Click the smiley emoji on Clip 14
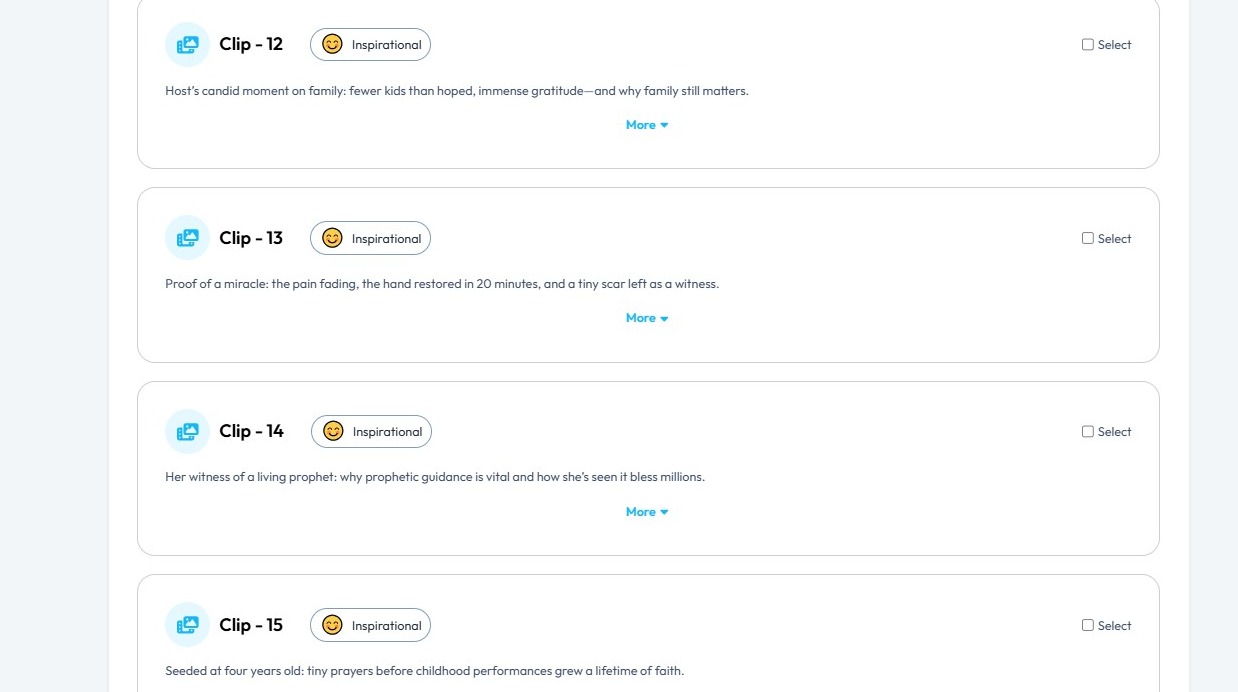 334,432
